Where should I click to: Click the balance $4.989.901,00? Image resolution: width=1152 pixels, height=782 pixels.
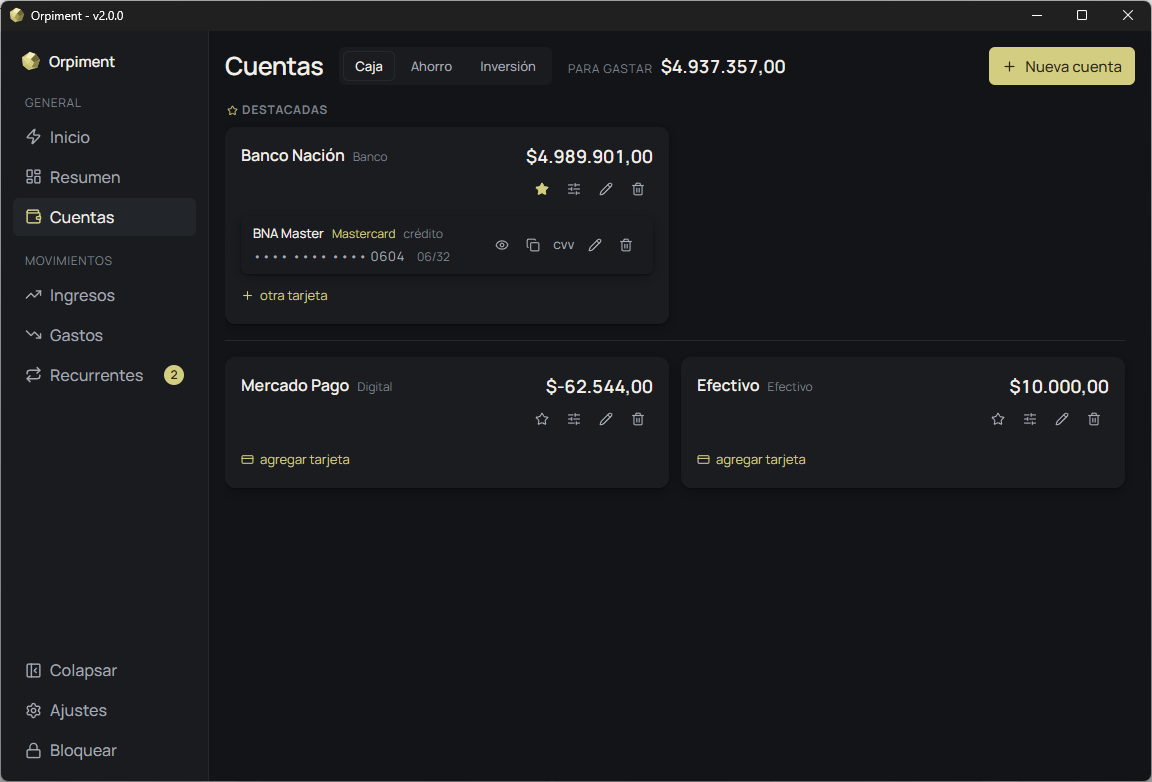click(x=589, y=157)
